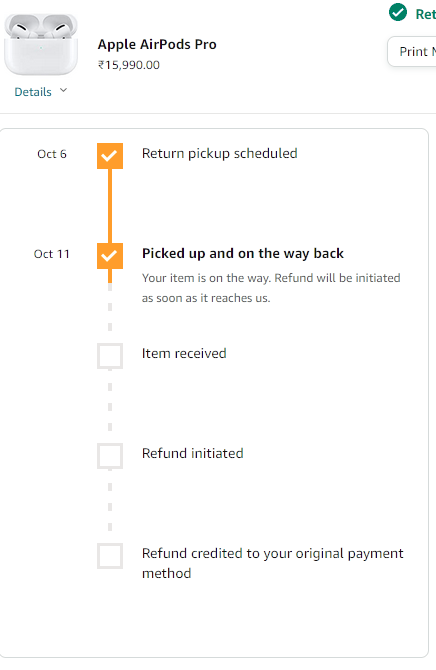Expand the Details chevron arrow
The height and width of the screenshot is (670, 436).
pyautogui.click(x=64, y=90)
